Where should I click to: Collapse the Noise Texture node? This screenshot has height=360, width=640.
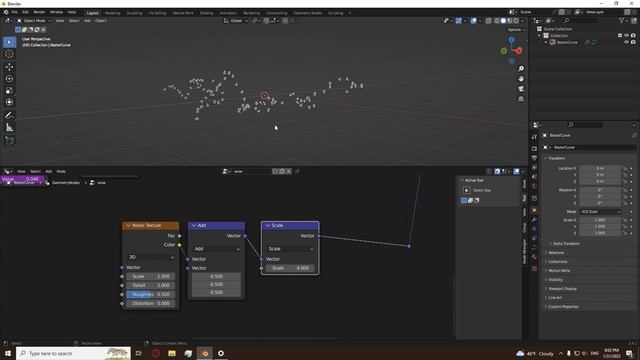[128, 225]
